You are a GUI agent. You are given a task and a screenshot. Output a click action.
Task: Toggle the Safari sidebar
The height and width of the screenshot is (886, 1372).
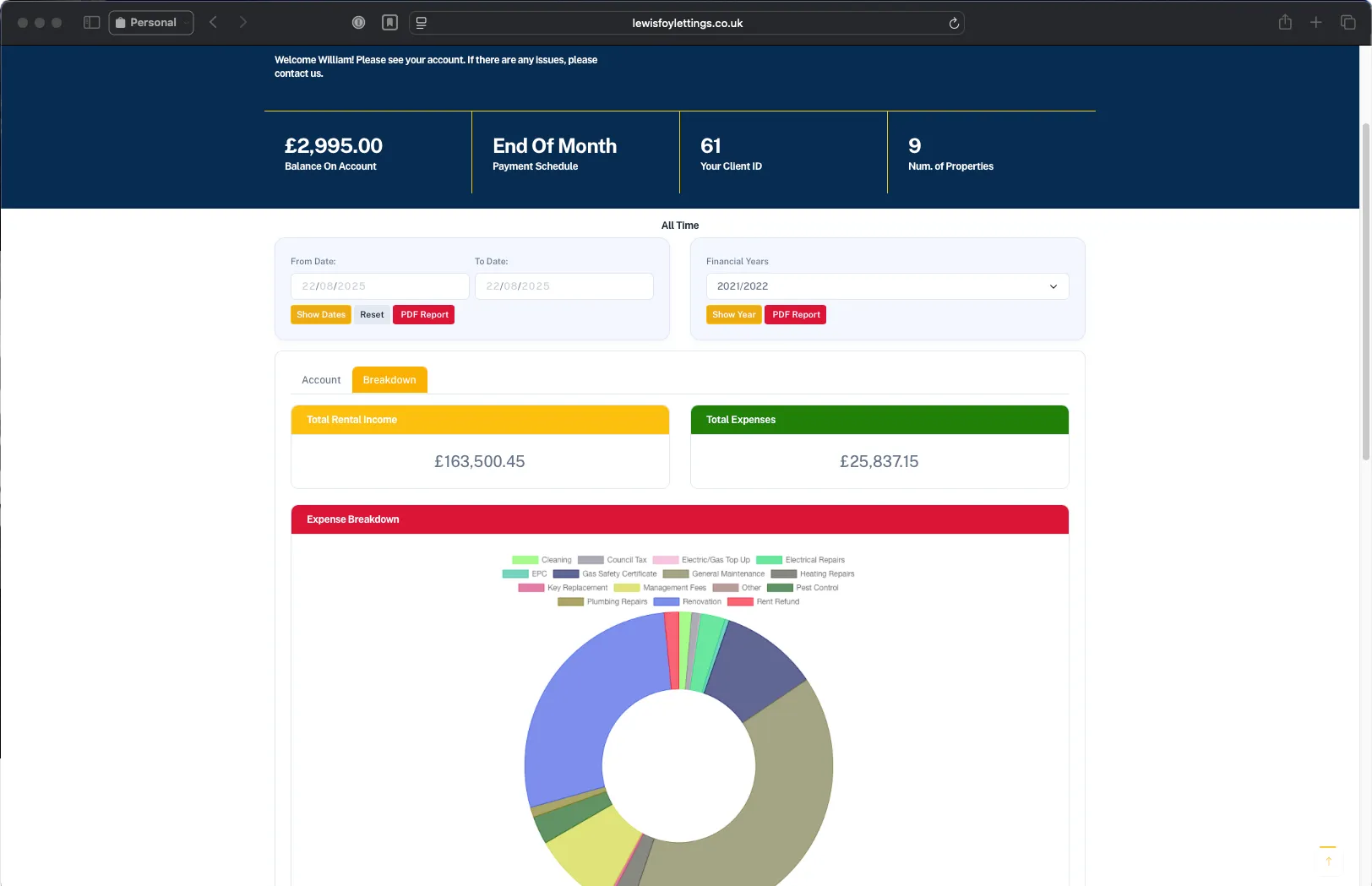(x=90, y=23)
